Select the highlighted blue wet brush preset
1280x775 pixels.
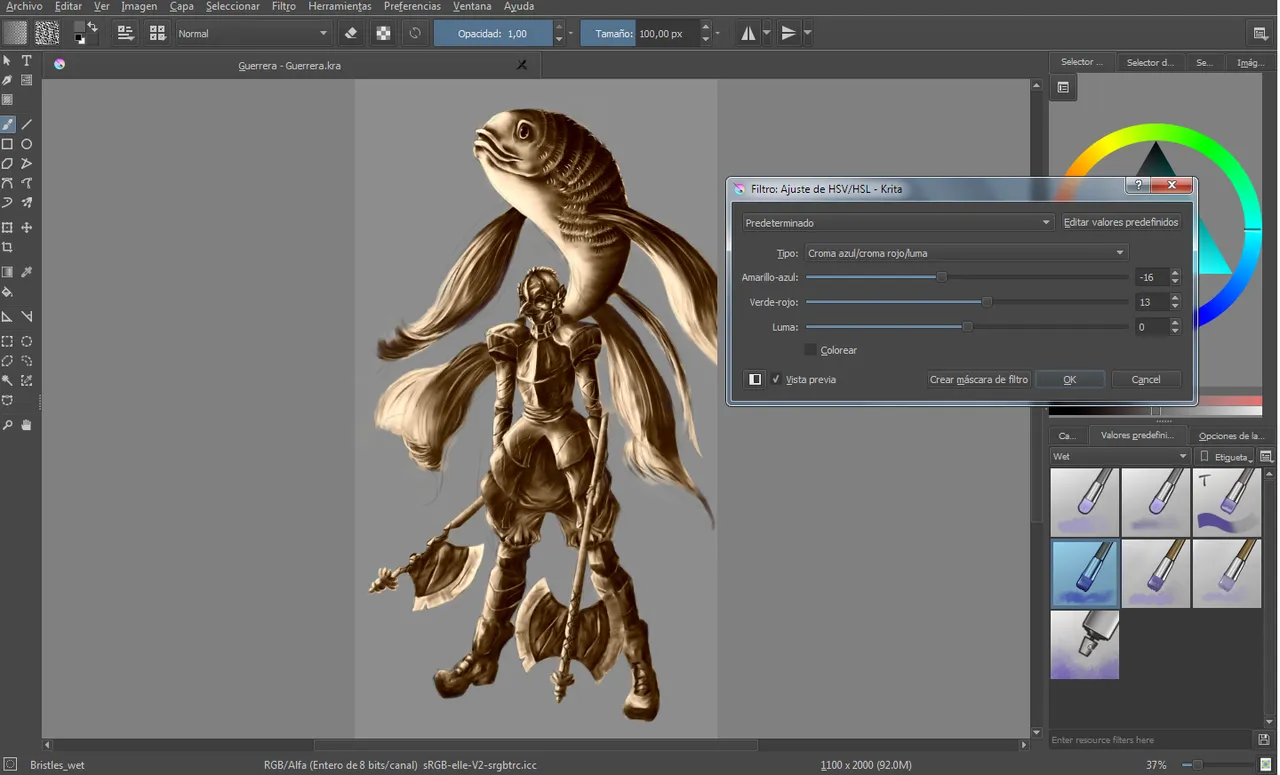1084,574
